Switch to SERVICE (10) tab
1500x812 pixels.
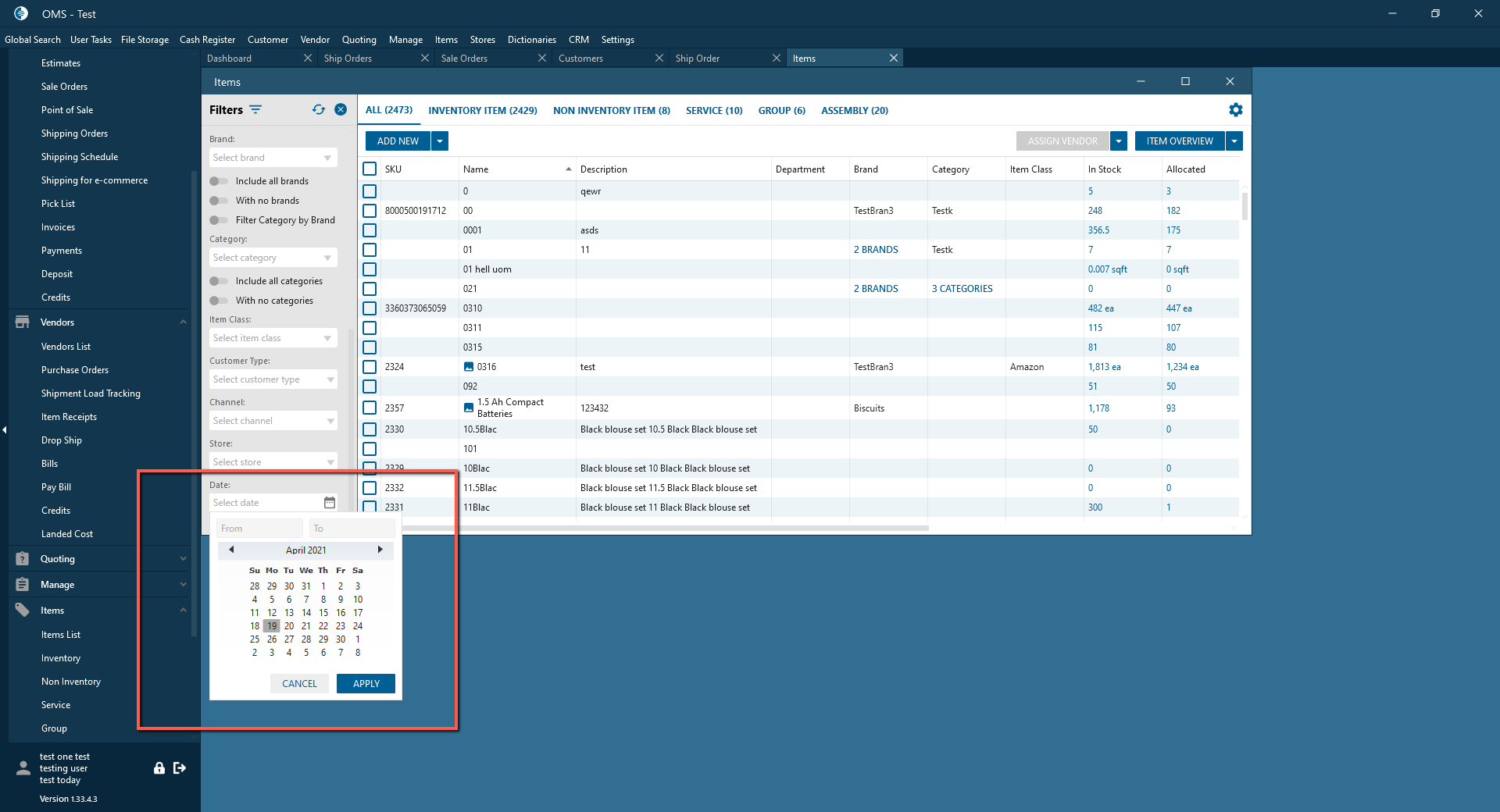(714, 111)
